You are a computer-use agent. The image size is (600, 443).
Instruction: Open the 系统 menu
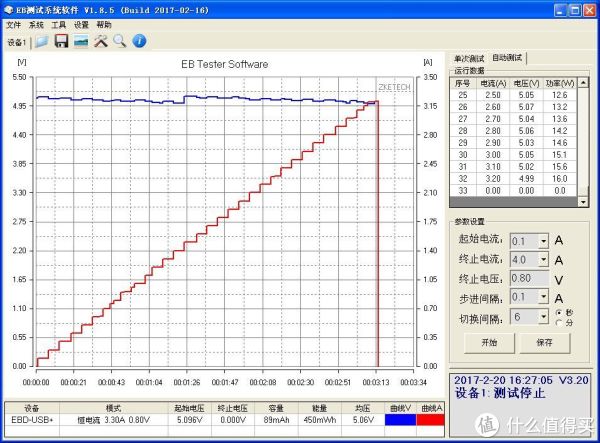pos(36,25)
